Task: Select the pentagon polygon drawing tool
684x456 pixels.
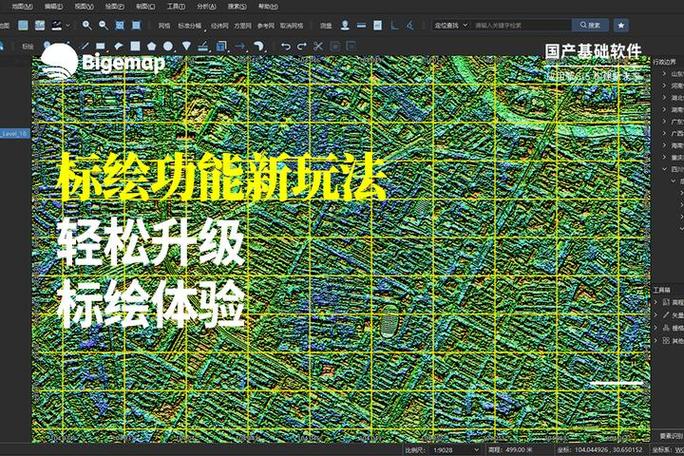Action: coord(151,45)
